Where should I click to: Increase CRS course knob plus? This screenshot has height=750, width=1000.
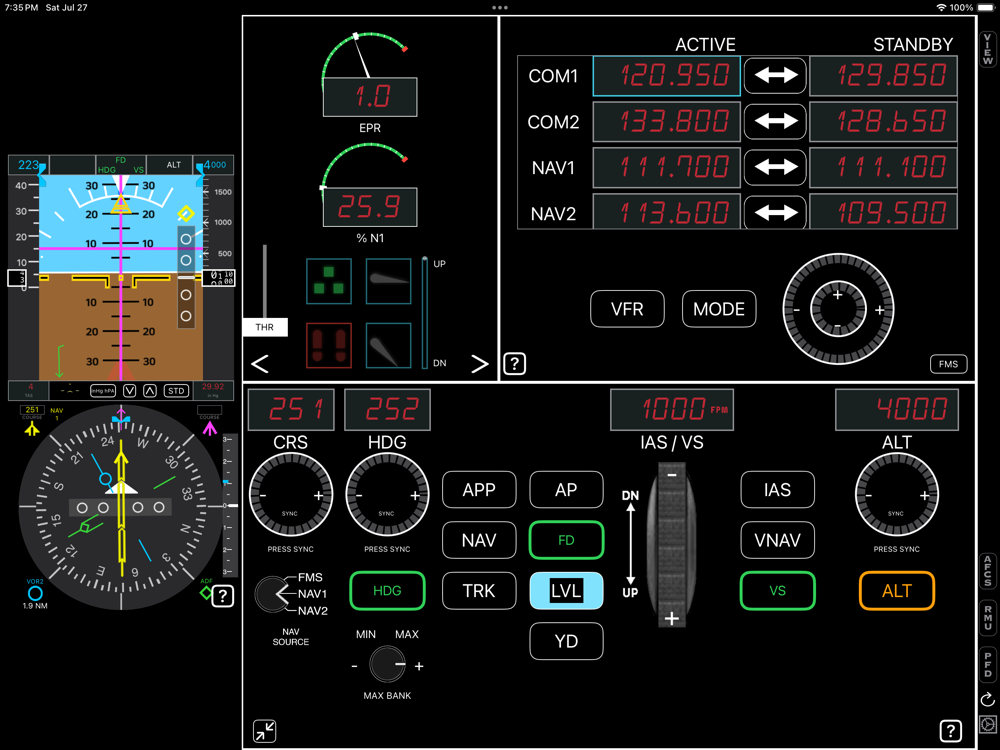pyautogui.click(x=318, y=496)
